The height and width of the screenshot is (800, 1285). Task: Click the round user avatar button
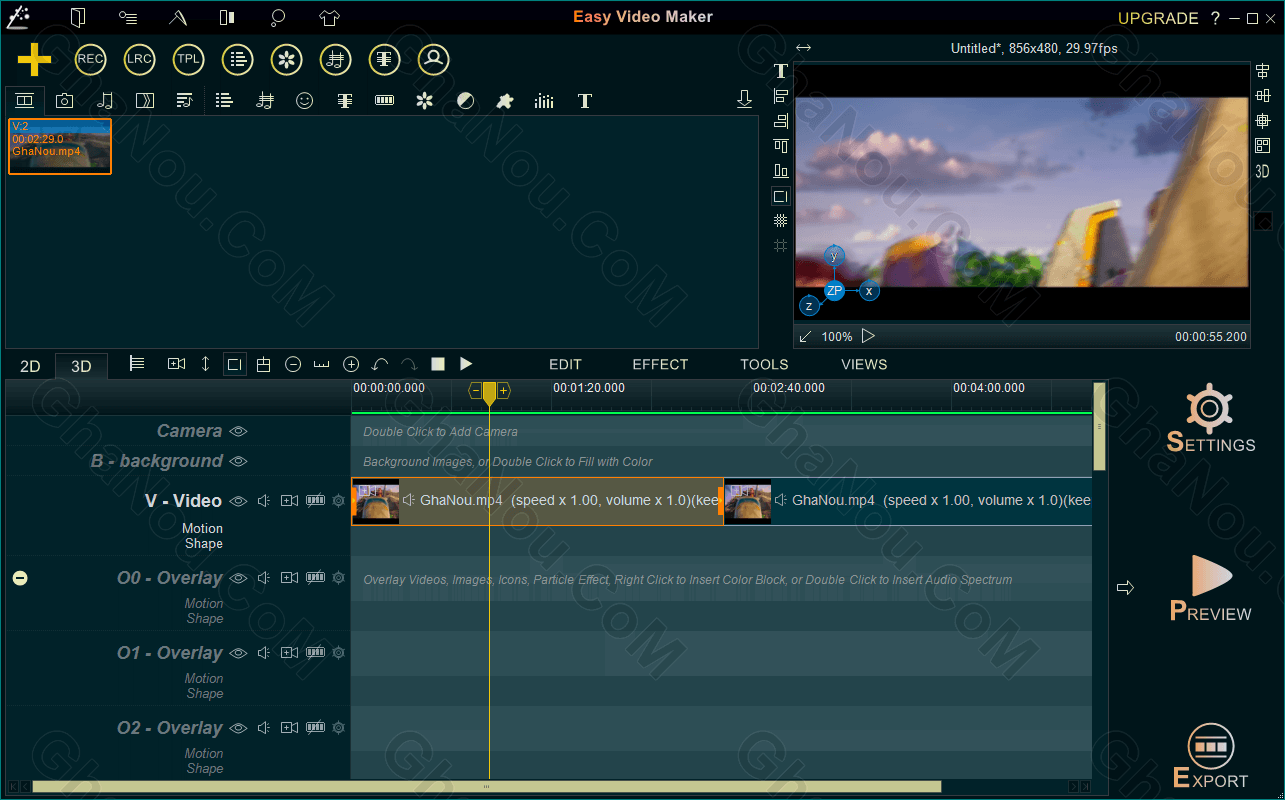(x=434, y=60)
